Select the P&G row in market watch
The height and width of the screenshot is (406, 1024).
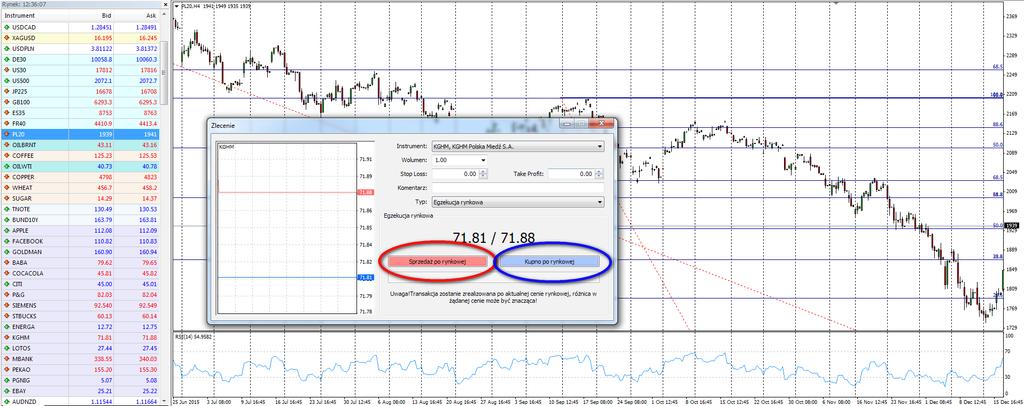[x=80, y=294]
